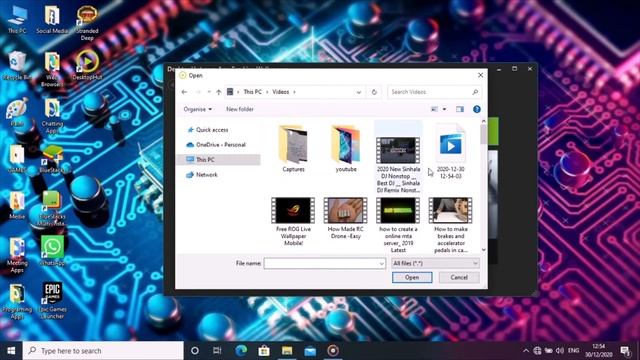Launch DesktopHut desktop shortcut
Image resolution: width=640 pixels, height=360 pixels.
pyautogui.click(x=87, y=65)
